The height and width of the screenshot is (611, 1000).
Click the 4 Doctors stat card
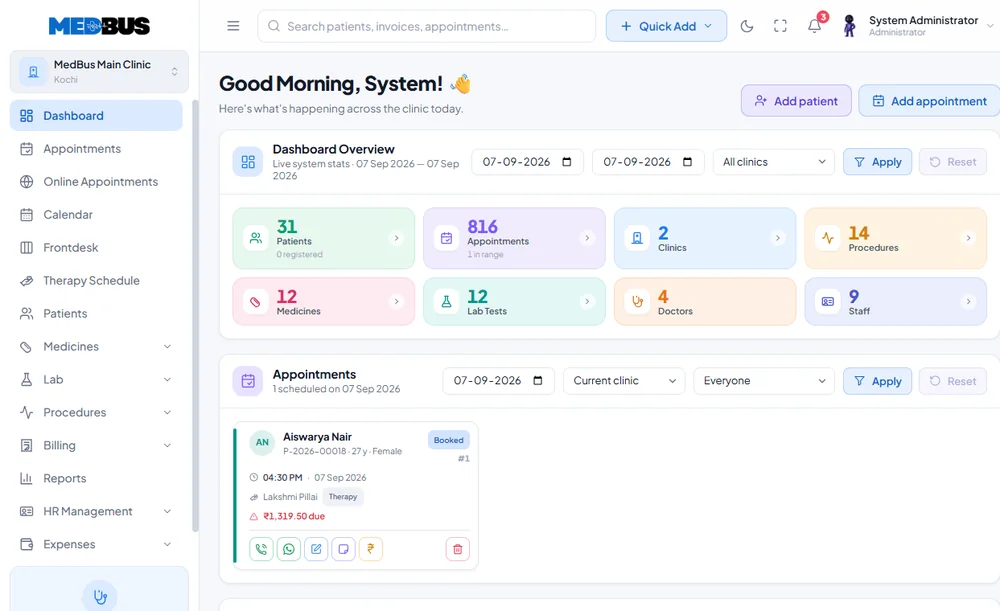[705, 302]
